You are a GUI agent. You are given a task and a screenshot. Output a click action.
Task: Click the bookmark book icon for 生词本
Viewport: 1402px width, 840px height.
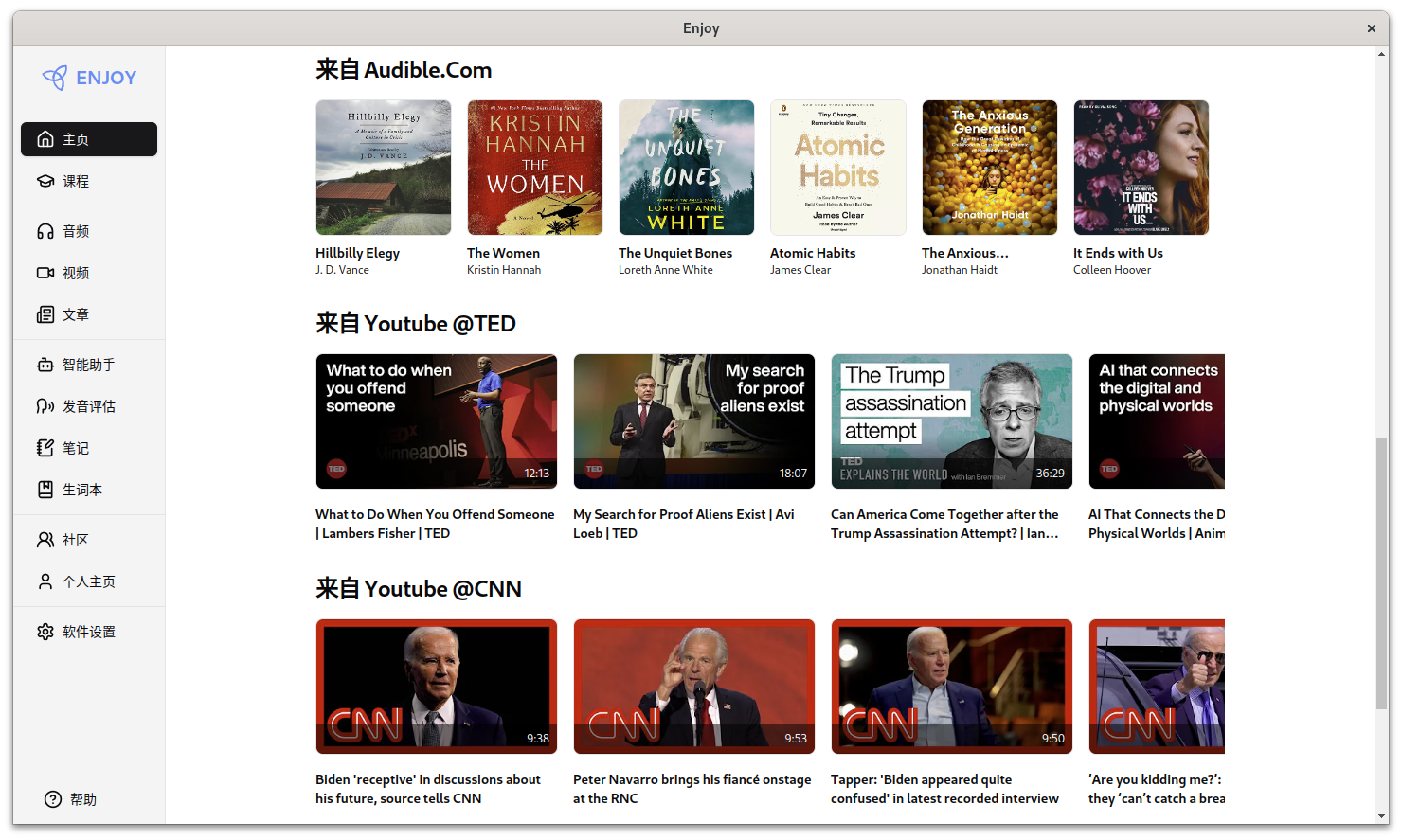tap(45, 490)
